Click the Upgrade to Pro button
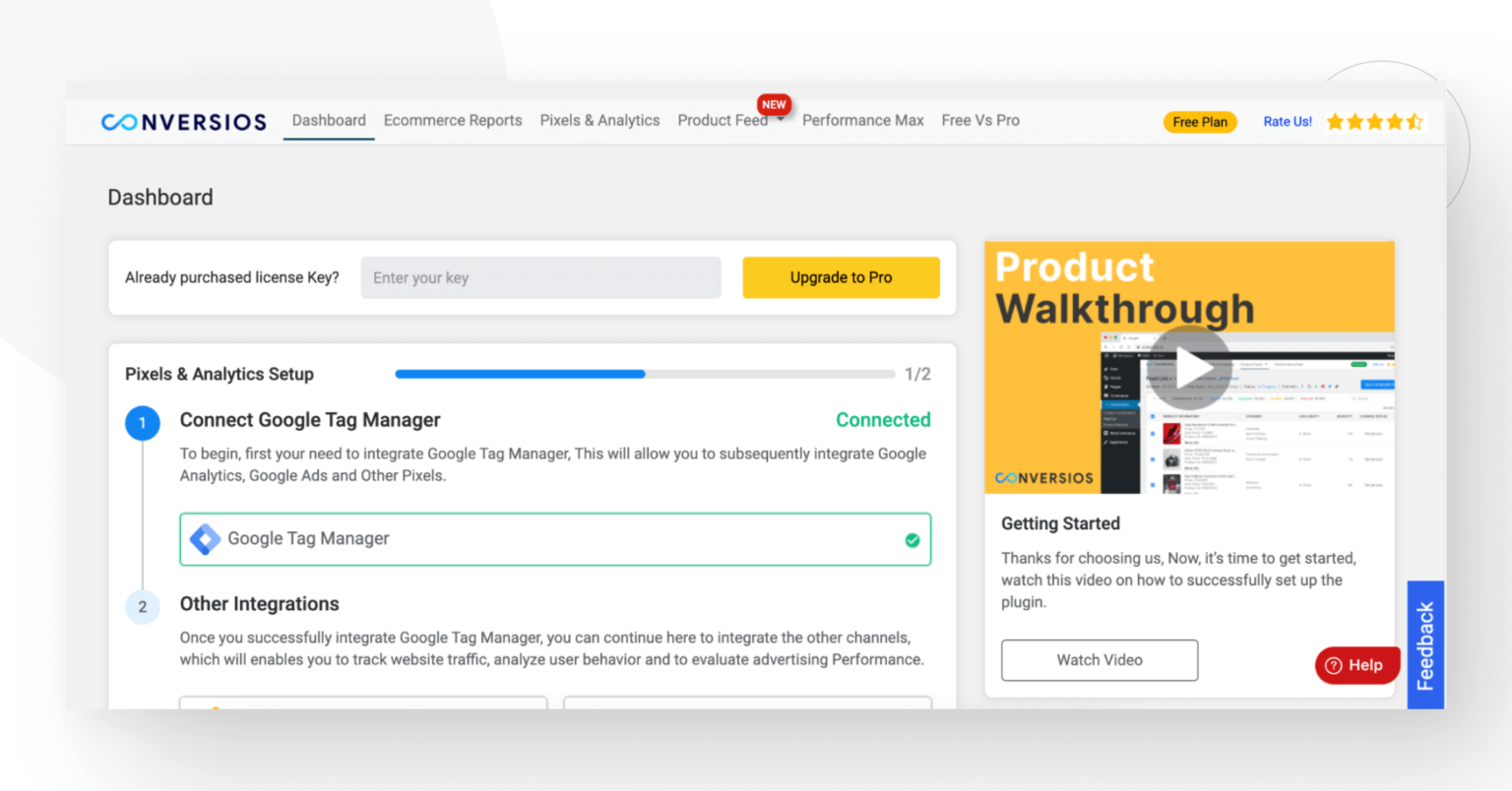 click(841, 276)
